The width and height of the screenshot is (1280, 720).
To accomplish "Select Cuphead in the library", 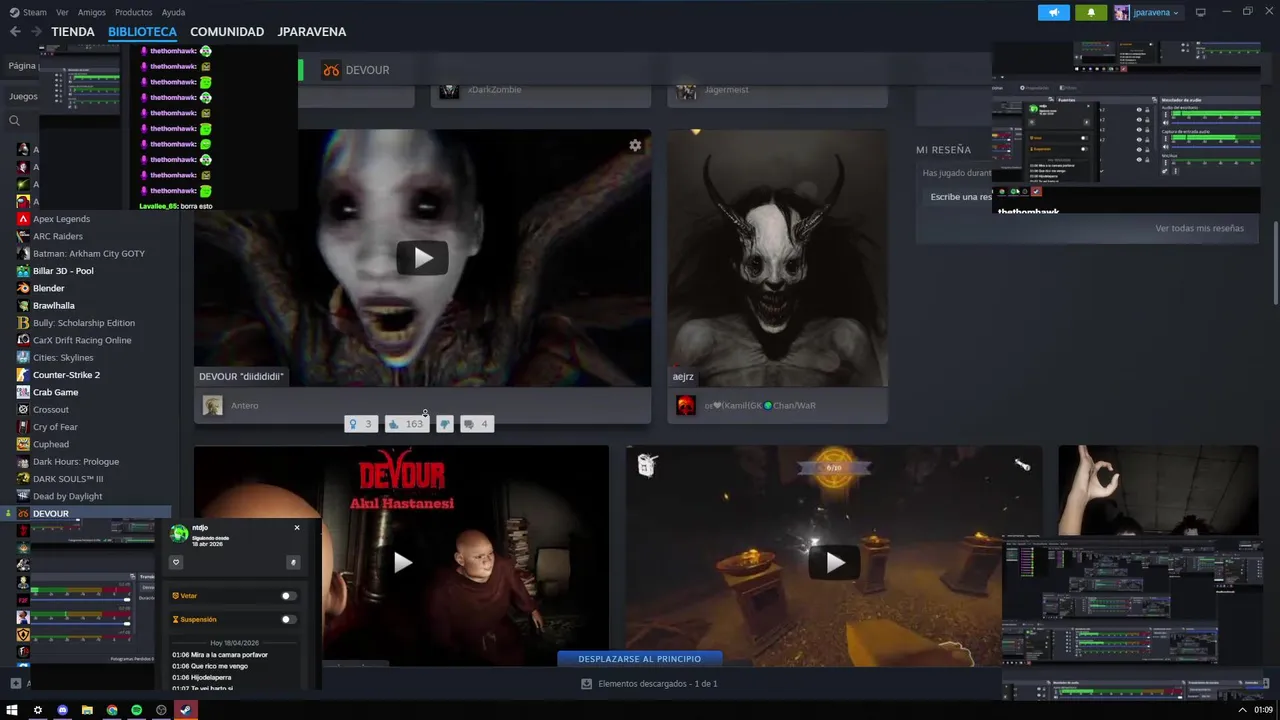I will 51,444.
